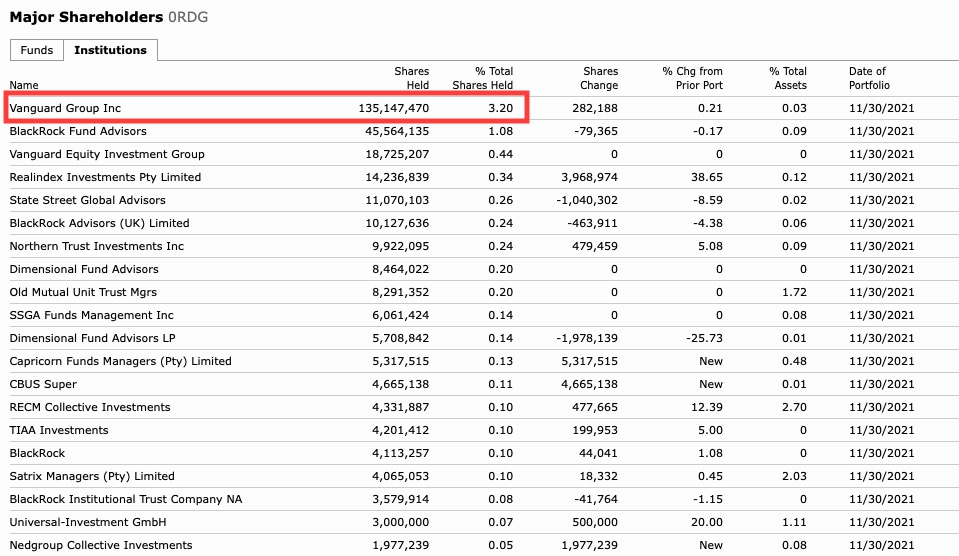Click shares held value 135,147,470
Image resolution: width=959 pixels, height=556 pixels.
pyautogui.click(x=394, y=108)
